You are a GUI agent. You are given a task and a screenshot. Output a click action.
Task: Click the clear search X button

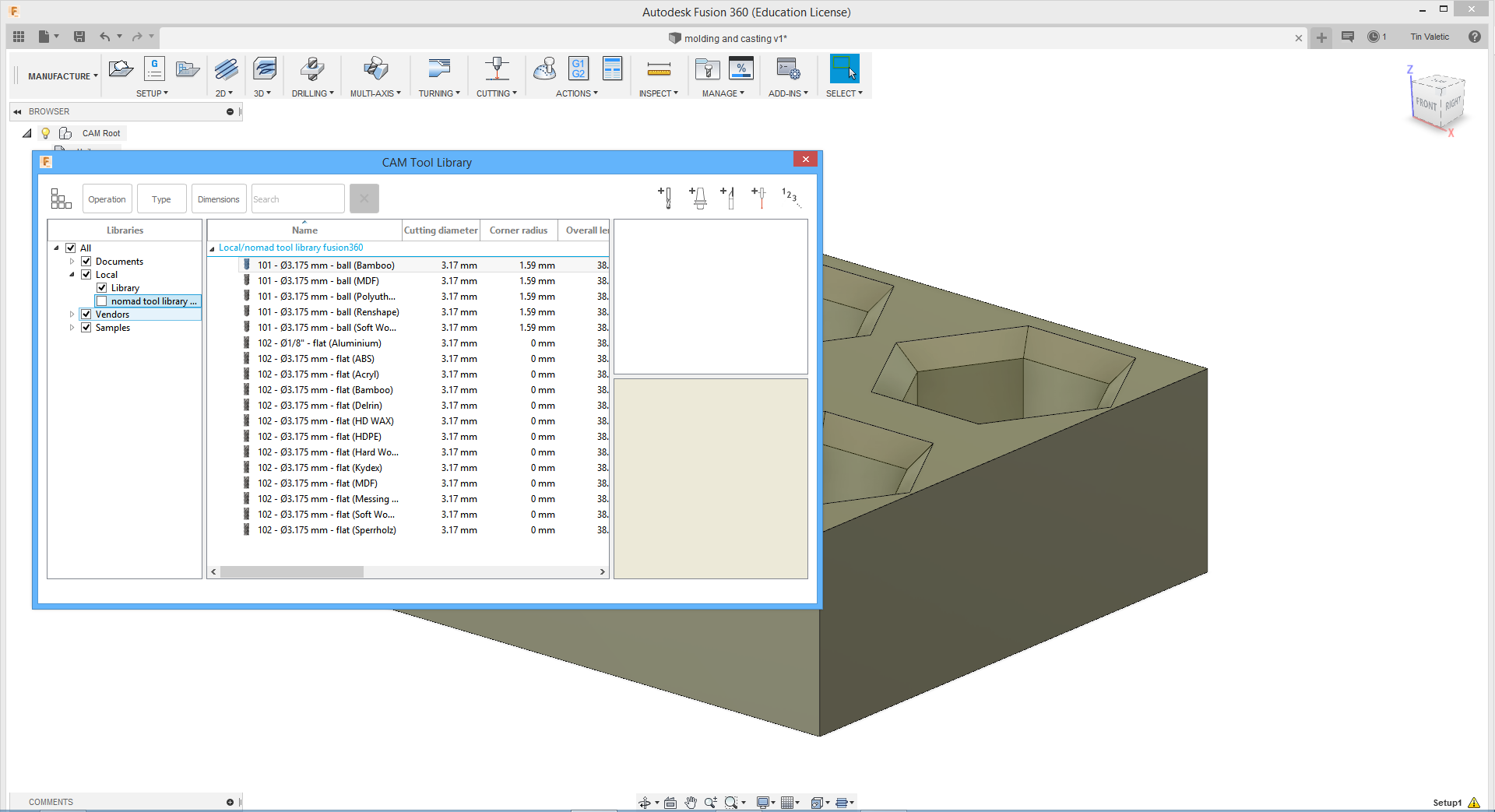[x=364, y=199]
